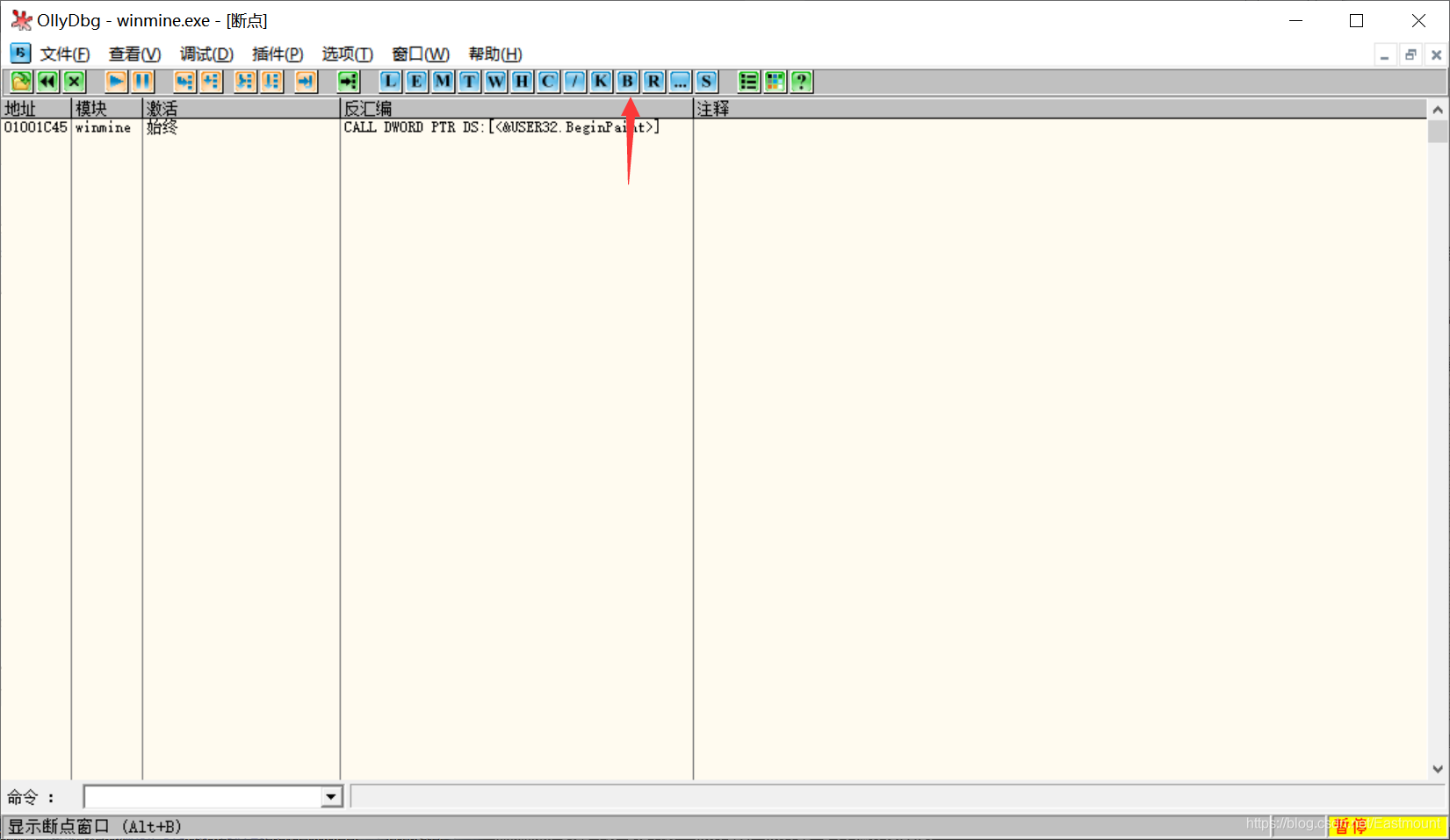The image size is (1450, 840).
Task: Restore the inner breakpoints child window
Action: click(1410, 54)
